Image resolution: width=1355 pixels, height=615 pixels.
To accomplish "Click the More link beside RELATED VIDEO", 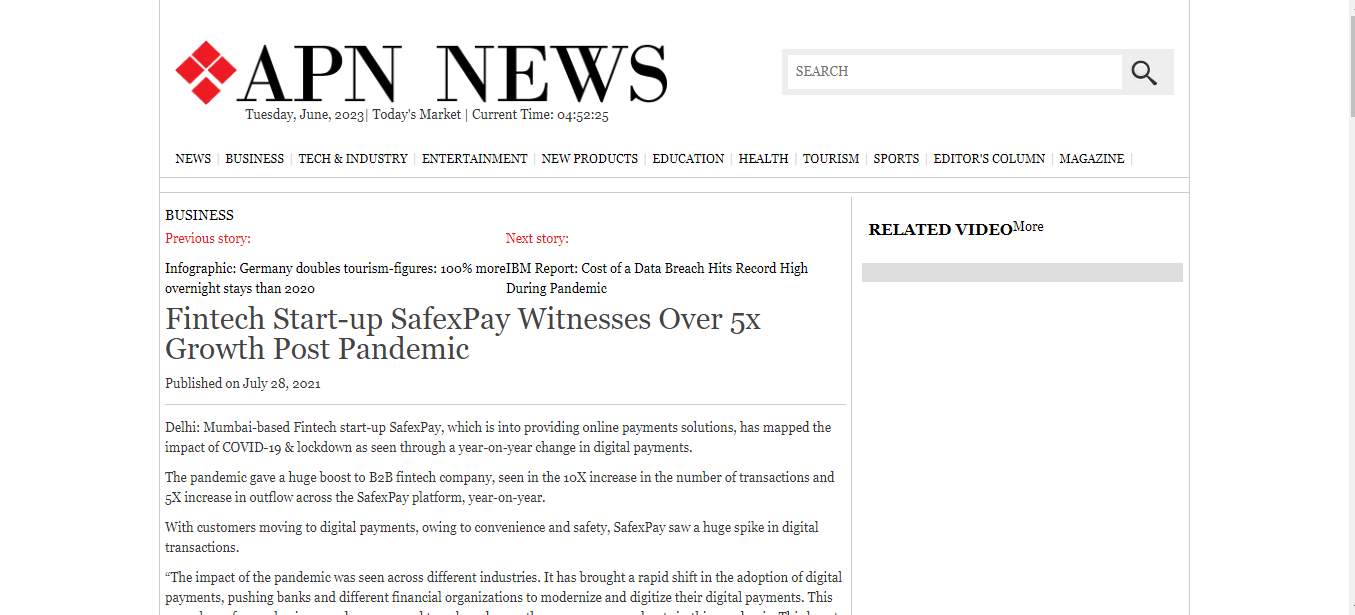I will (x=1028, y=226).
